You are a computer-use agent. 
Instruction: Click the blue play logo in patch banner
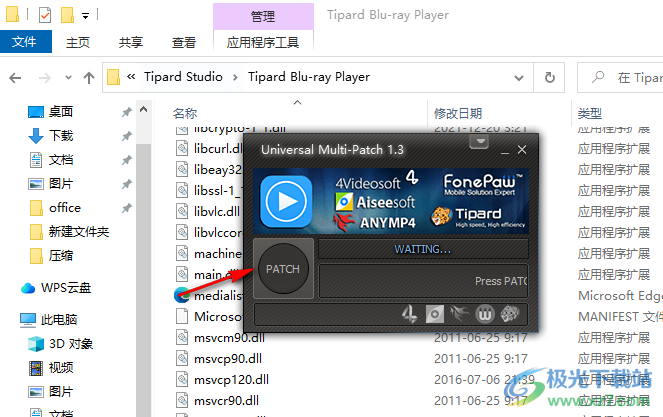click(286, 201)
